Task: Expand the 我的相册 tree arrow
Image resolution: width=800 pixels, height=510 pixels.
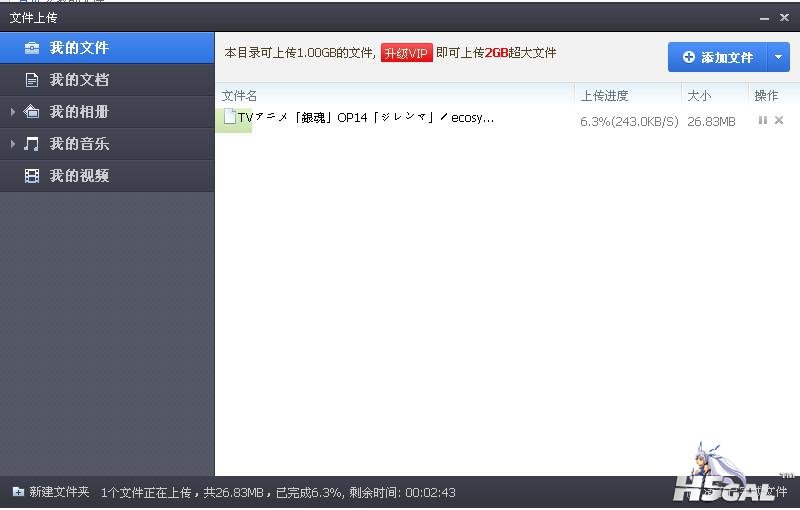Action: pos(13,112)
